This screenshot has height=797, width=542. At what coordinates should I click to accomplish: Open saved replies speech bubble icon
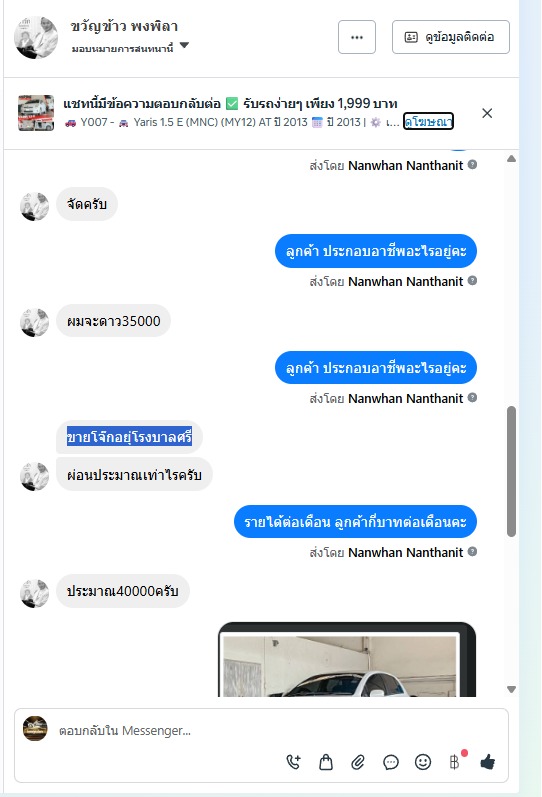point(390,762)
